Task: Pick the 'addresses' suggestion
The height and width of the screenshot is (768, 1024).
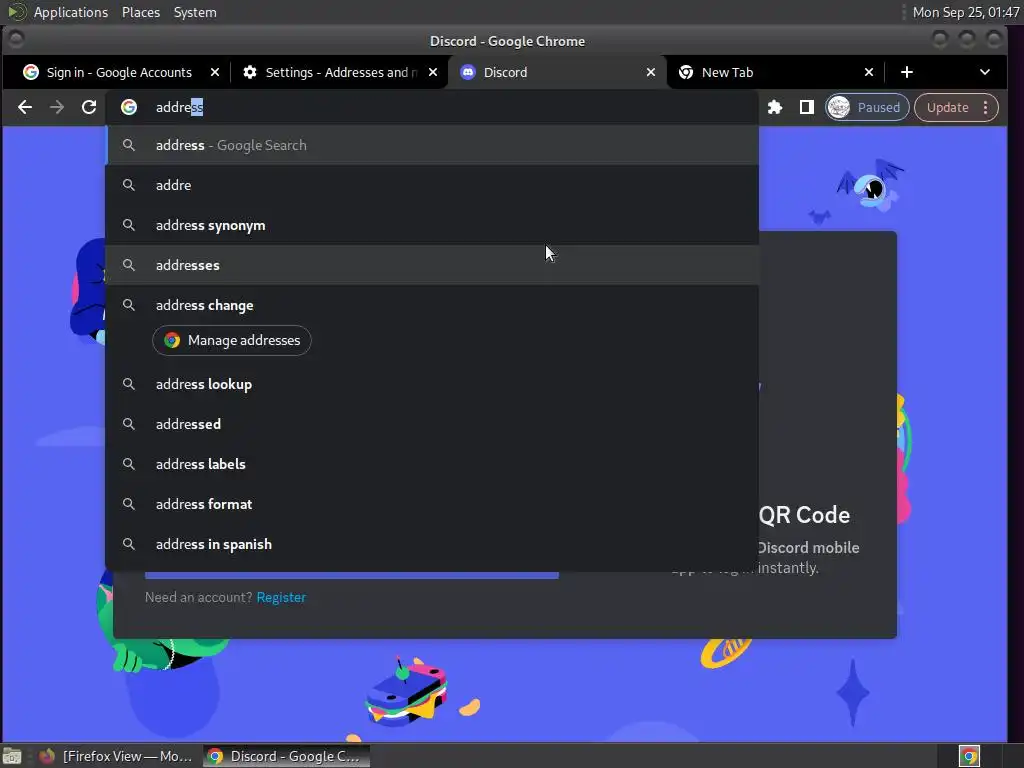Action: pyautogui.click(x=432, y=265)
